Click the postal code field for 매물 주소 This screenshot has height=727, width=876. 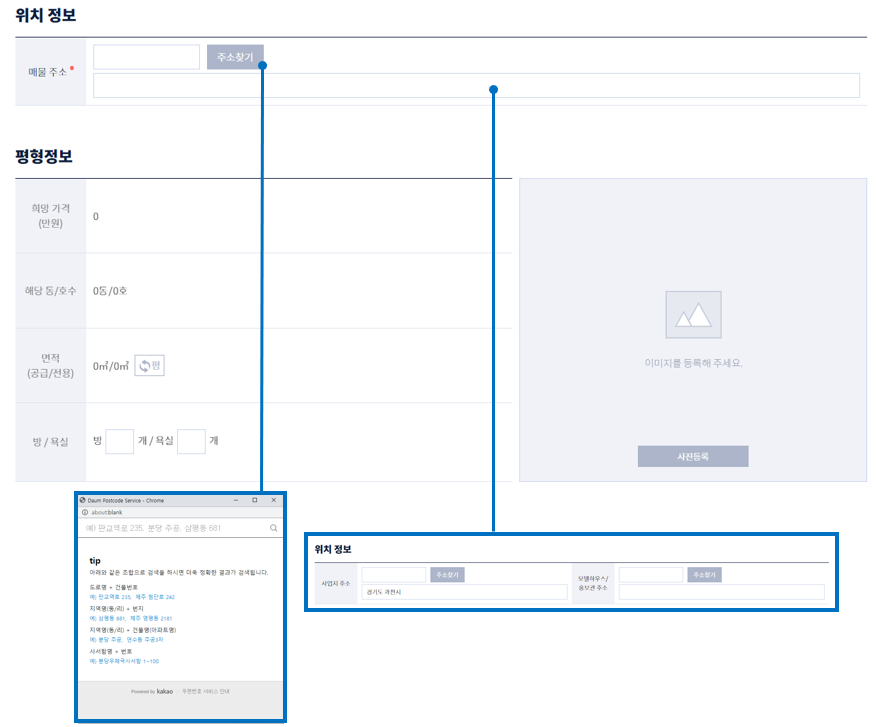[x=146, y=57]
